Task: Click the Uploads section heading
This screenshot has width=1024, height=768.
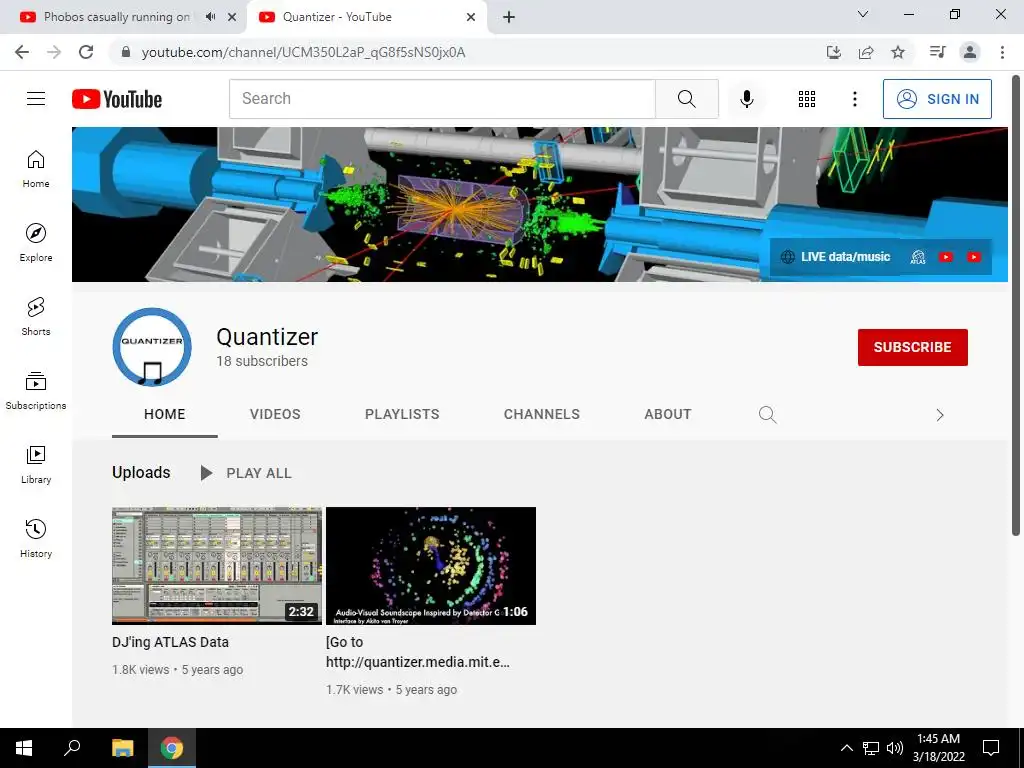Action: pyautogui.click(x=141, y=472)
